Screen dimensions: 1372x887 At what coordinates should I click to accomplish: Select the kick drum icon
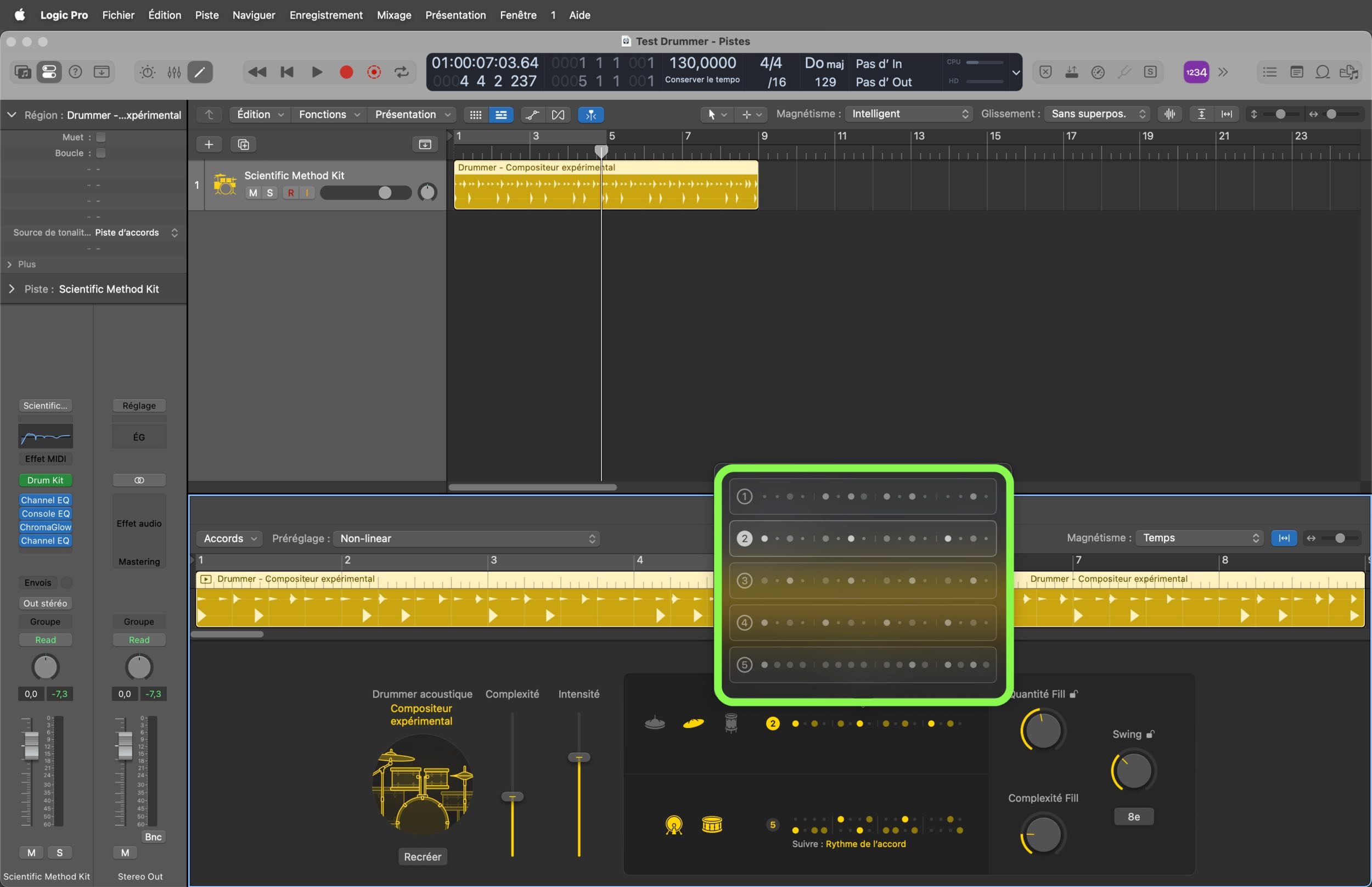coord(673,825)
